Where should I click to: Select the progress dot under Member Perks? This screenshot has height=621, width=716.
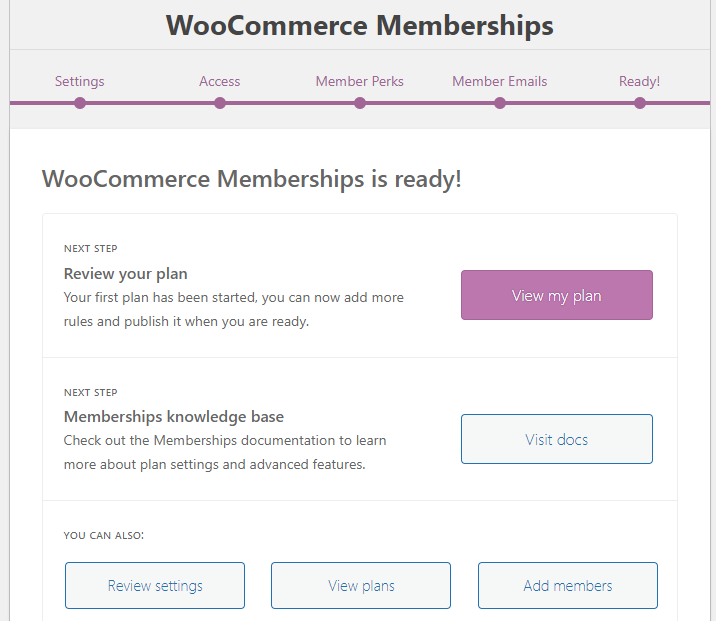(360, 103)
